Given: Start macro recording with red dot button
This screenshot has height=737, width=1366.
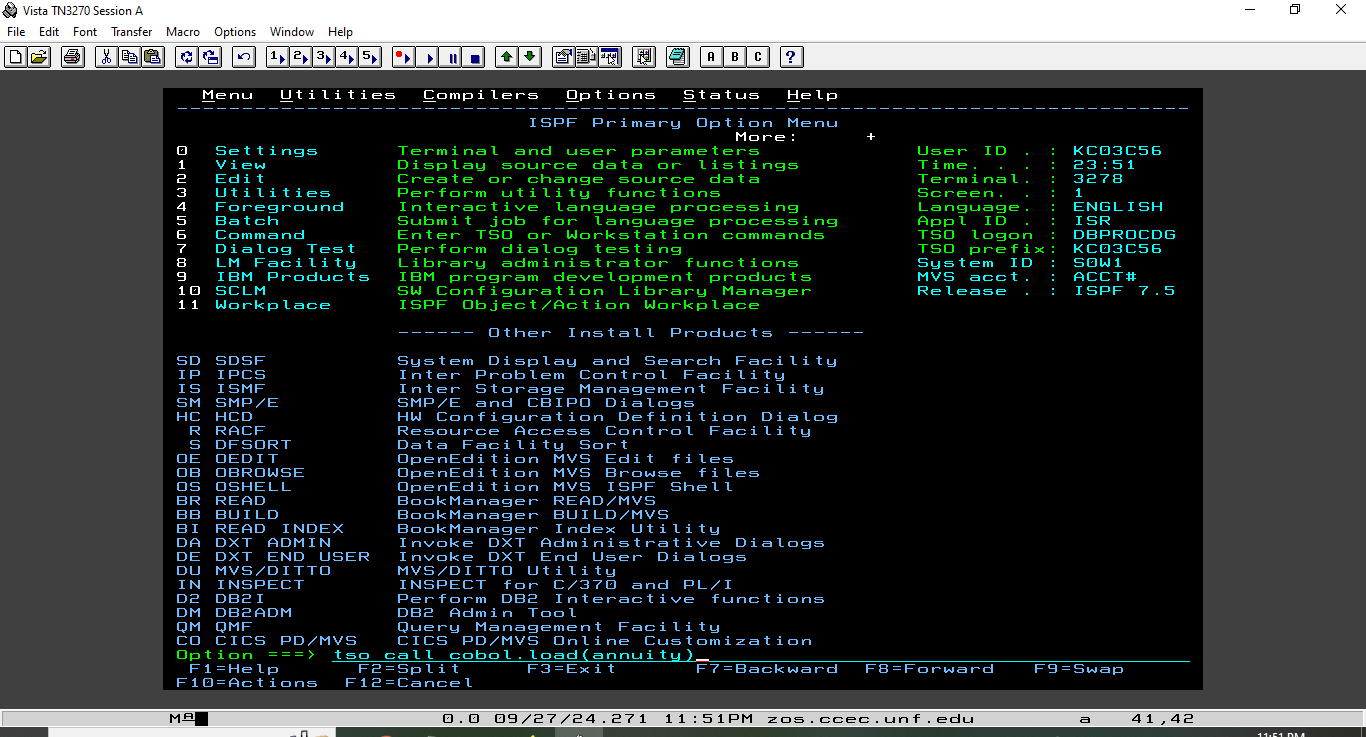Looking at the screenshot, I should (403, 57).
